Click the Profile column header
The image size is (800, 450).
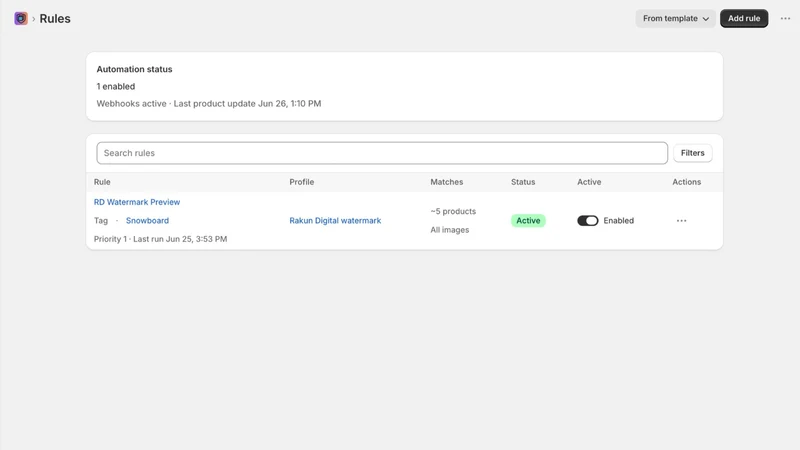pos(302,182)
